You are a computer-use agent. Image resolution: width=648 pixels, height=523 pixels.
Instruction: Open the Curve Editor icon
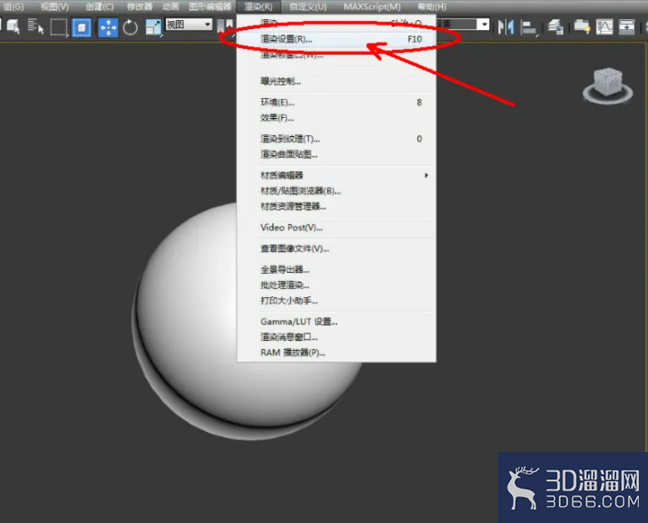604,27
